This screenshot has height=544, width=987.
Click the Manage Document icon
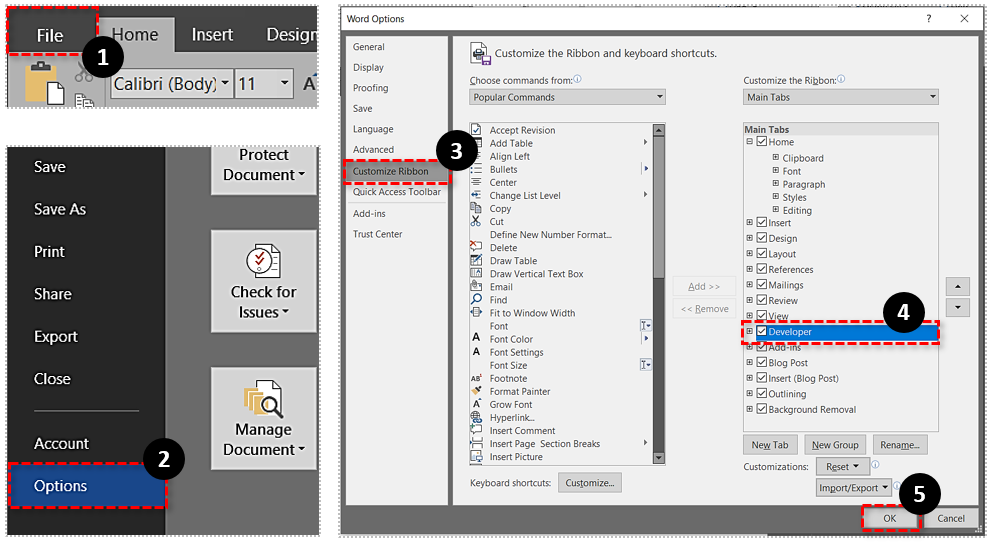263,398
